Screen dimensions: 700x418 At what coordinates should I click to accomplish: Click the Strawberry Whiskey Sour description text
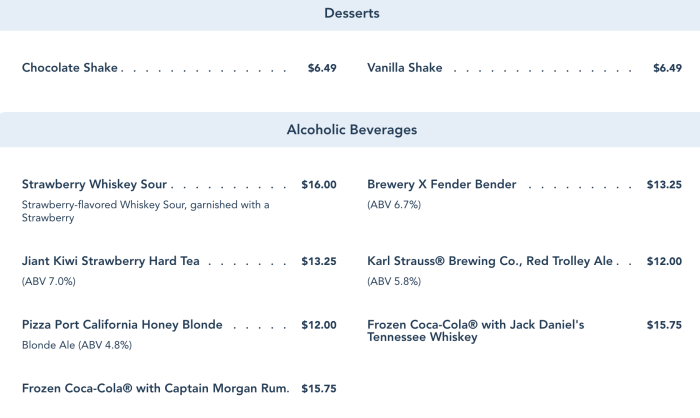pos(146,211)
